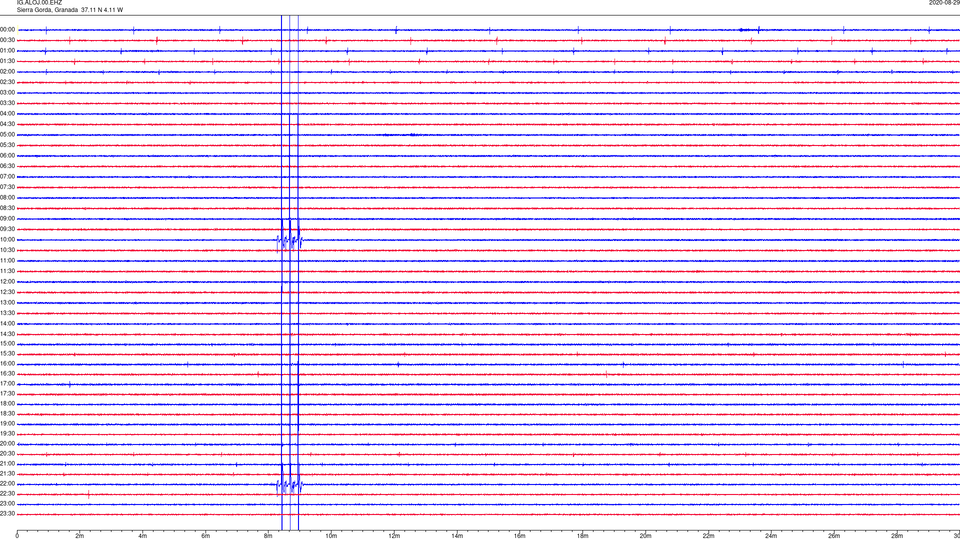Click the 09:00 time label
This screenshot has width=960, height=540.
(7, 219)
